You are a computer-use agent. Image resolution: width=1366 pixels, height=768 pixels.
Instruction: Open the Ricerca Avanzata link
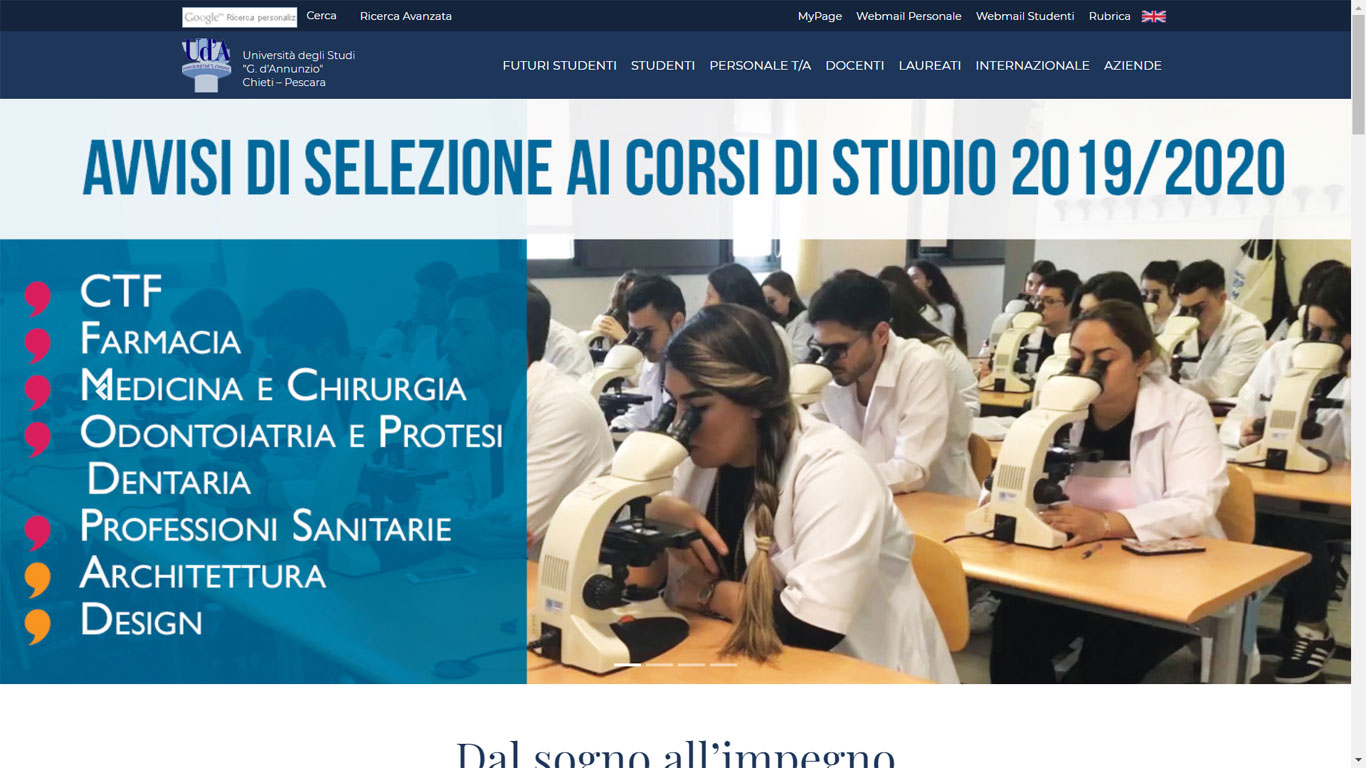click(x=406, y=16)
